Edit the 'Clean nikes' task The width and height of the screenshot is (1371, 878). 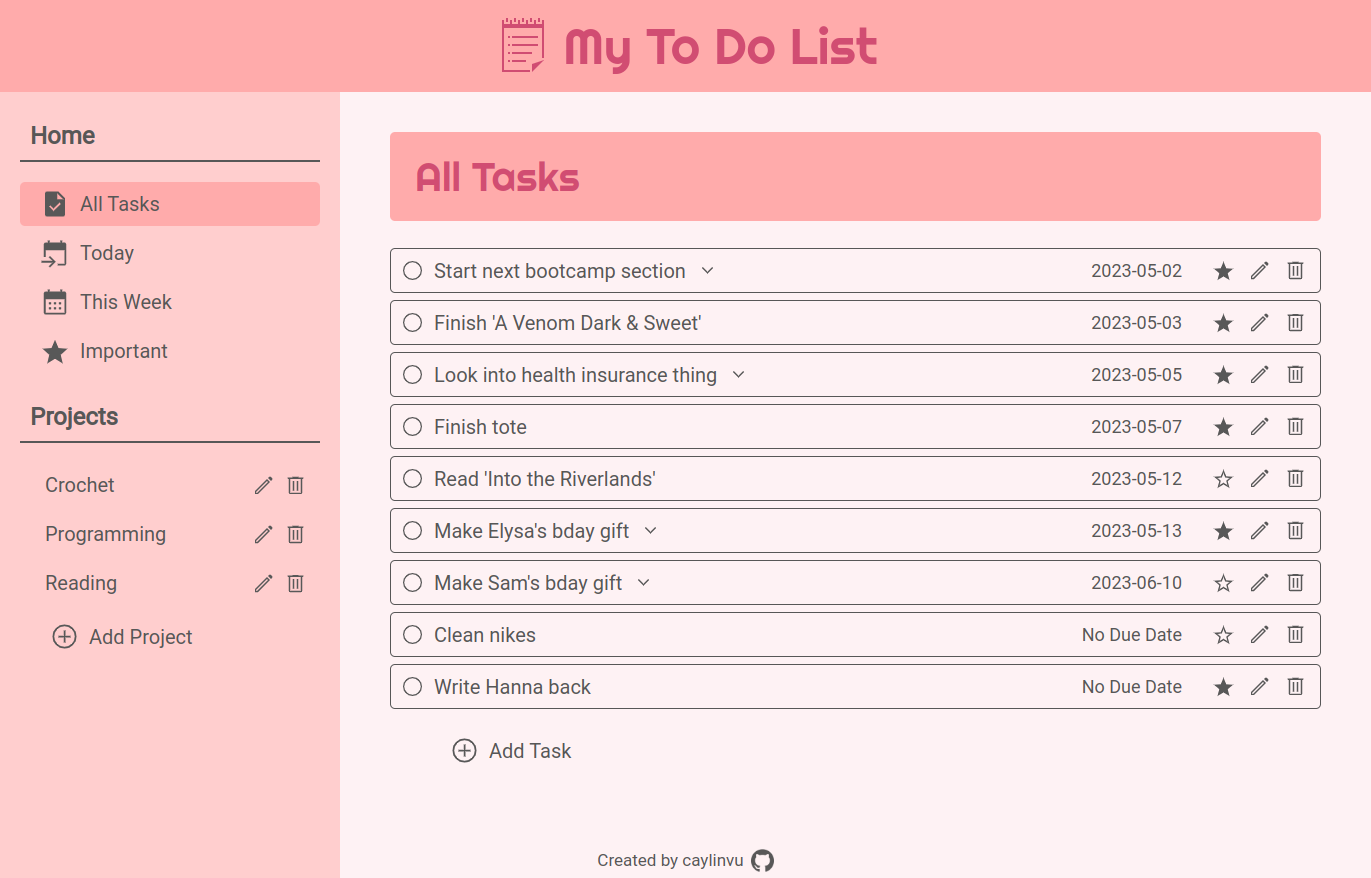pyautogui.click(x=1259, y=635)
